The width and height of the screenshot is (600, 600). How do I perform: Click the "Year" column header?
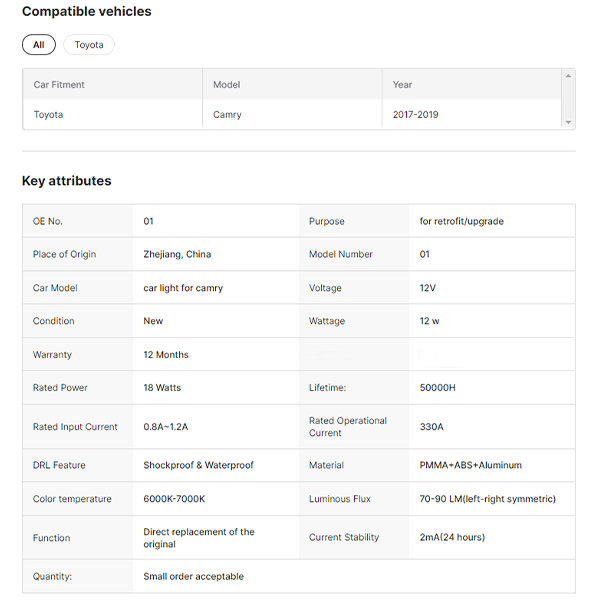402,85
